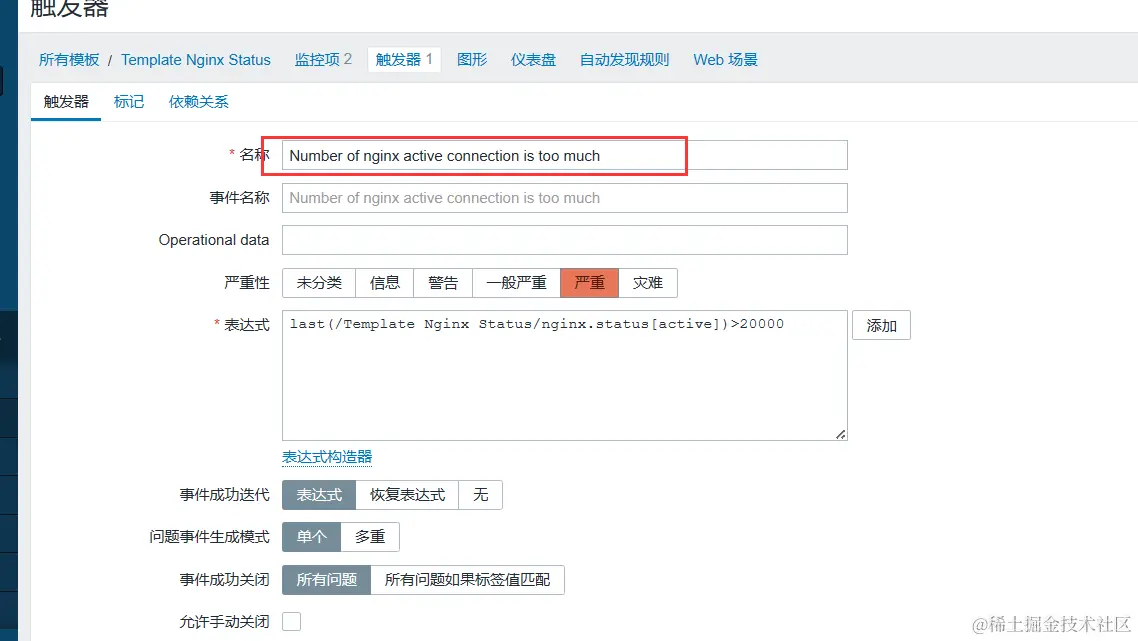Screen dimensions: 1138x641
Task: Open the 自动发现规则 discovery rules tab
Action: (x=624, y=60)
